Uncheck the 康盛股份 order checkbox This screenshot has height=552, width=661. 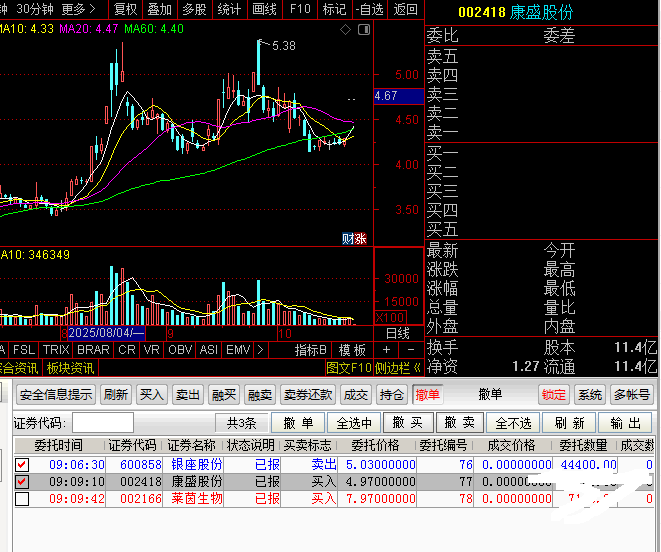[x=22, y=482]
